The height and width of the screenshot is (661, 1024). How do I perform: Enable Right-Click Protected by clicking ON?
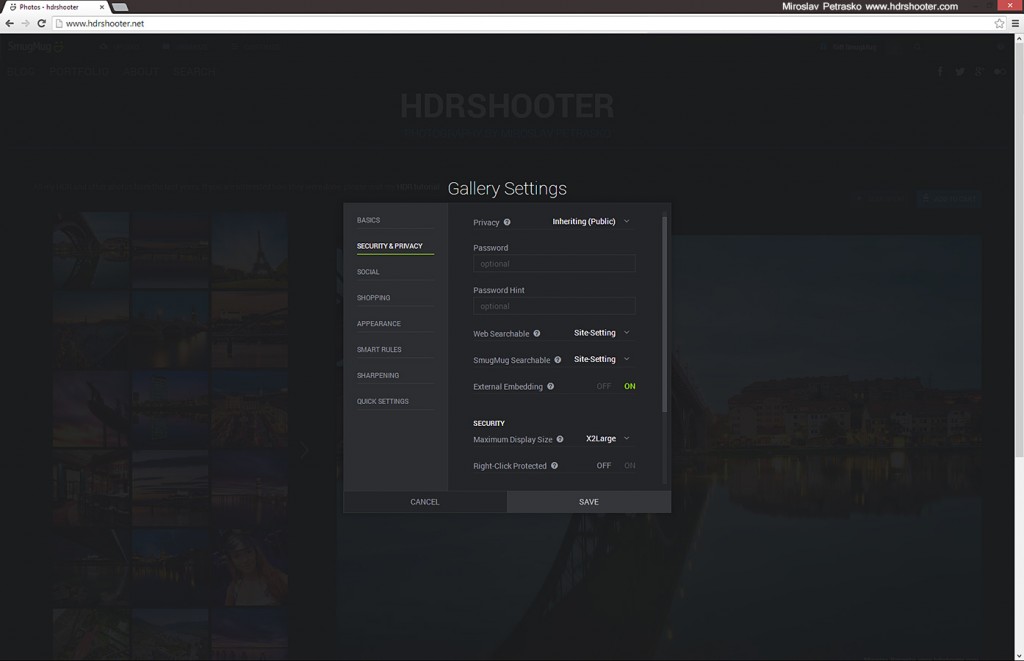pos(630,466)
